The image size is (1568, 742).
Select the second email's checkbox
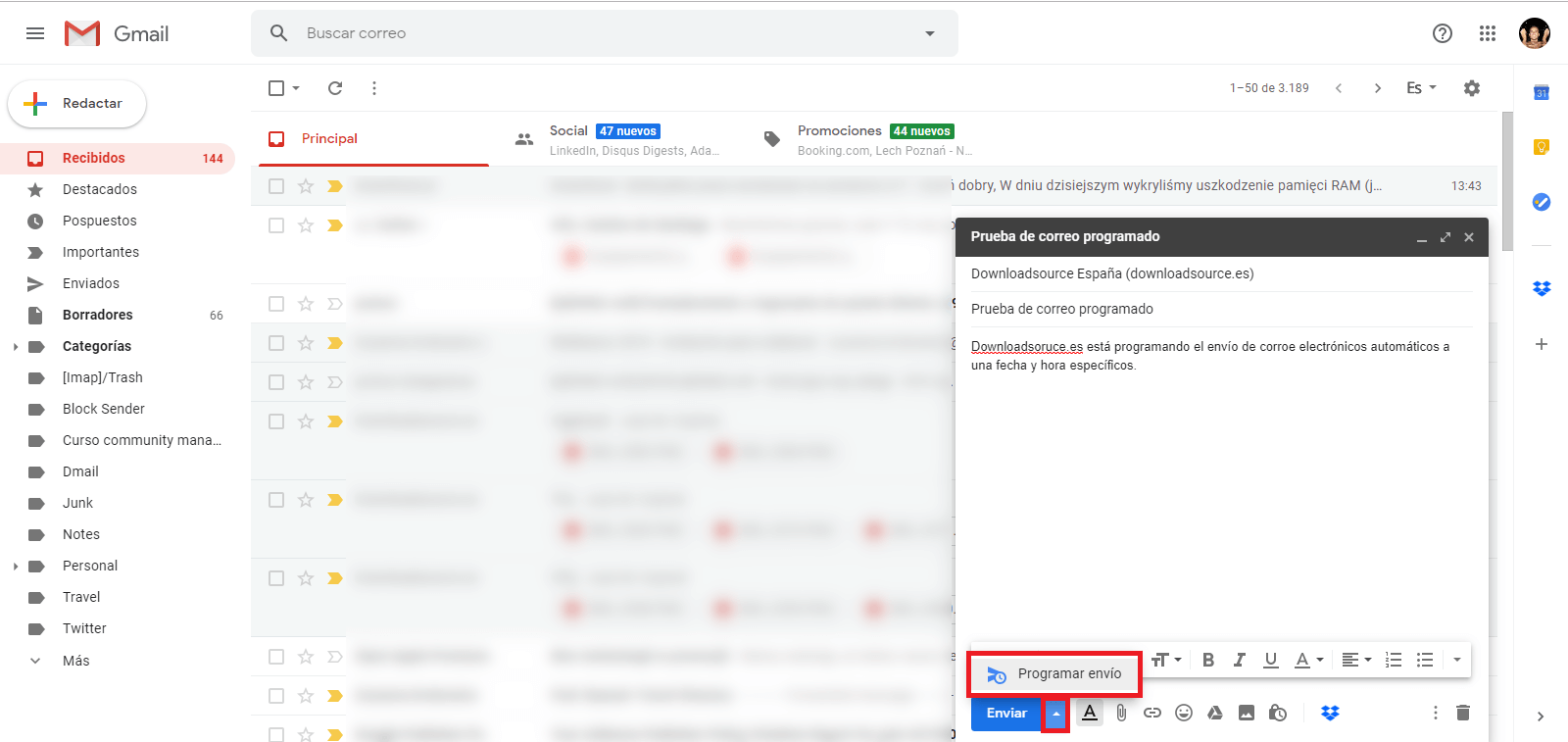(276, 225)
